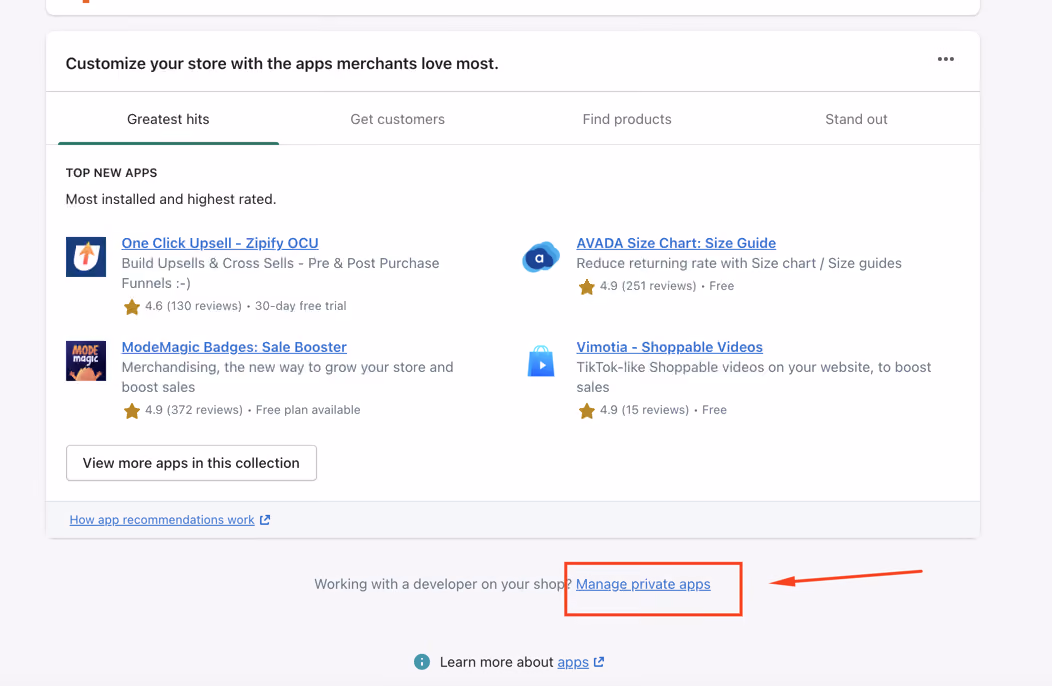
Task: Click the star icon for One Click Upsell rating
Action: (x=132, y=307)
